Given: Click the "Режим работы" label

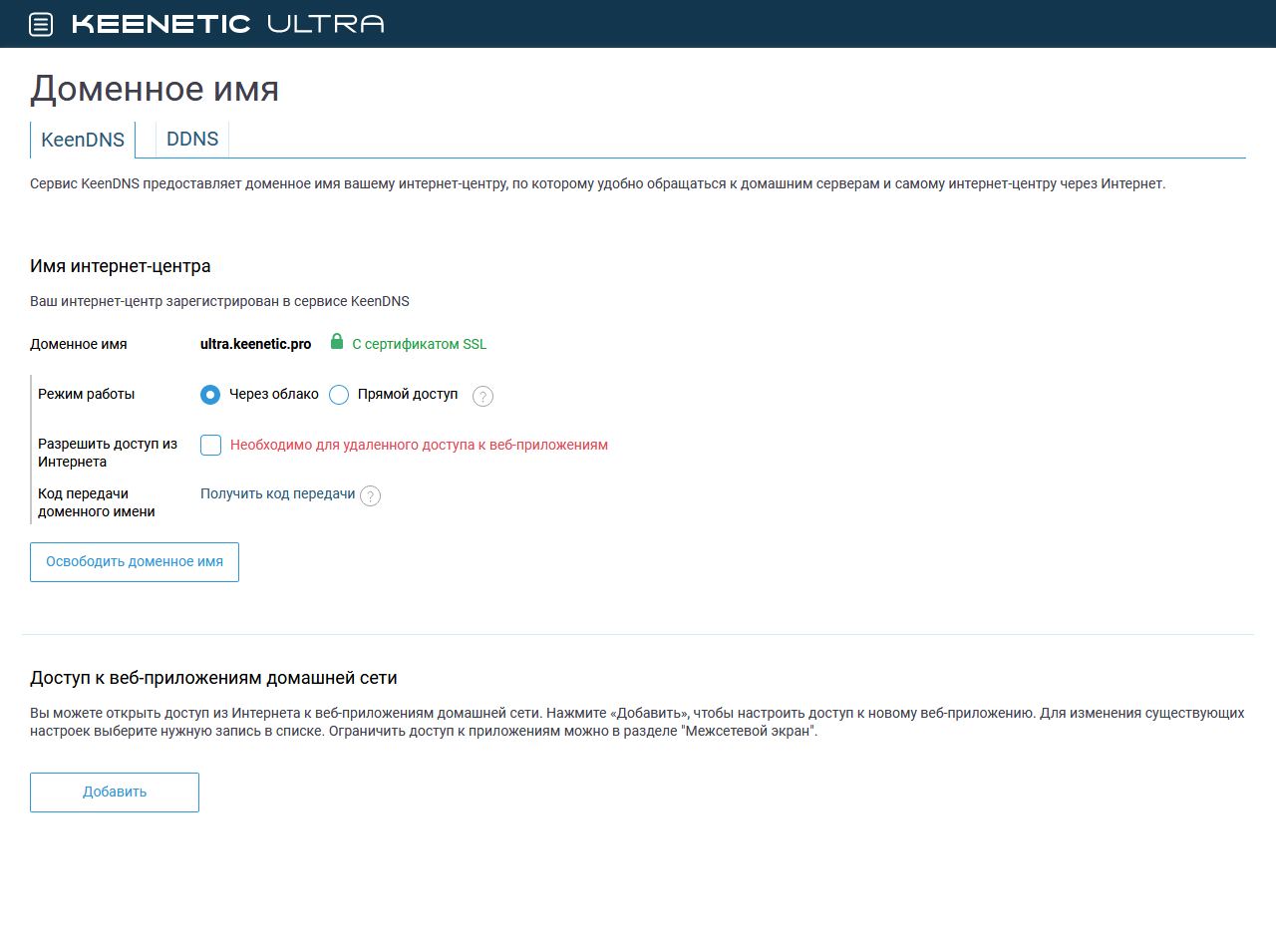Looking at the screenshot, I should tap(86, 394).
